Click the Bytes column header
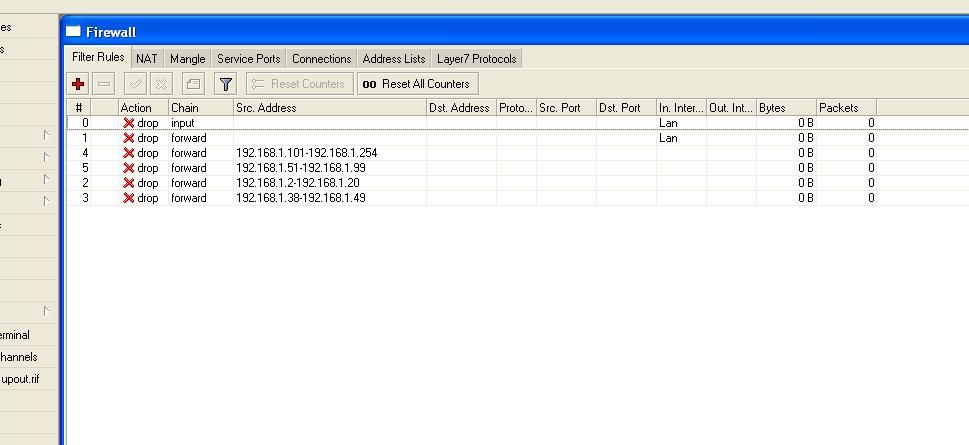969x445 pixels. tap(786, 108)
